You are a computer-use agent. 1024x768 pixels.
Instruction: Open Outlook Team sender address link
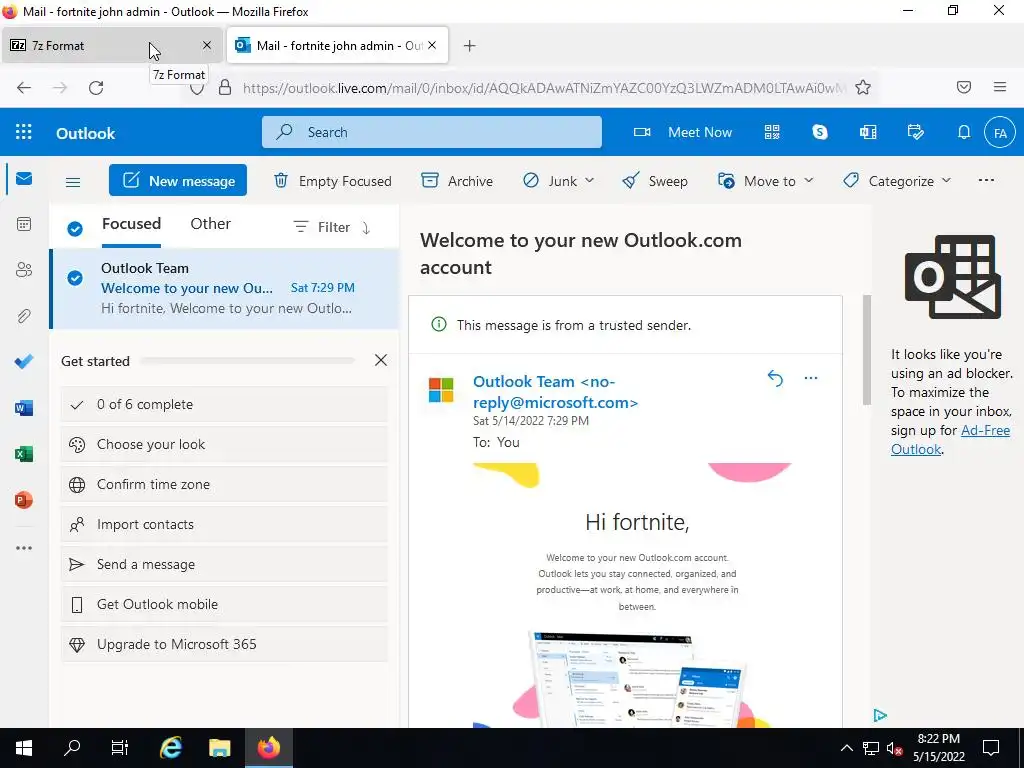point(555,392)
